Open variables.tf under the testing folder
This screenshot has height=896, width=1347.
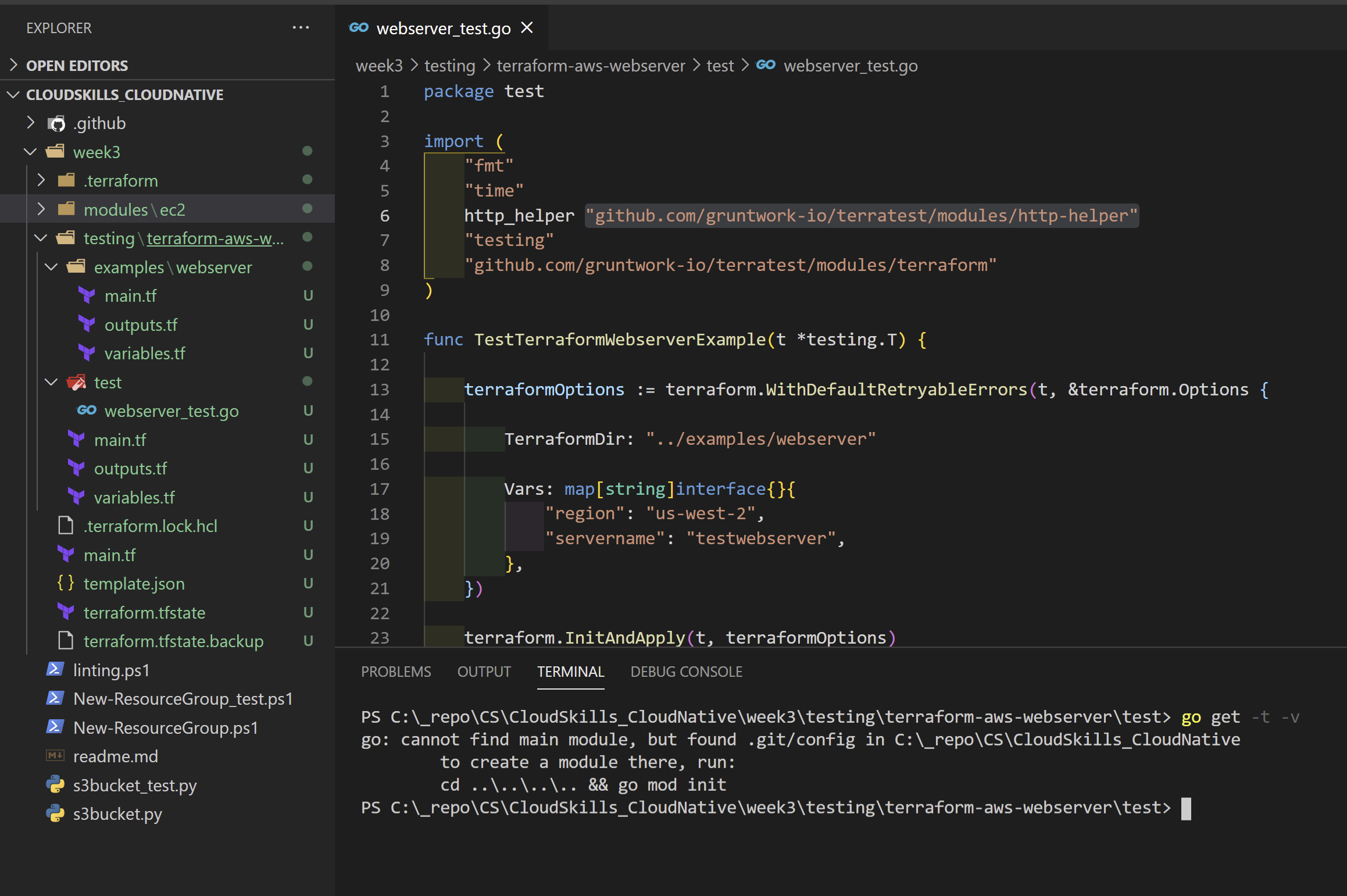coord(134,497)
